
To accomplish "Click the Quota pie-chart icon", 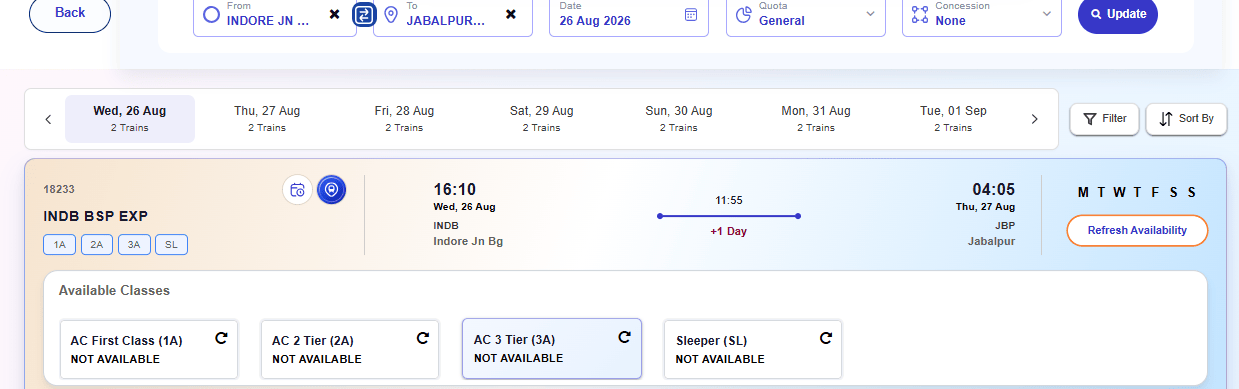I will click(x=743, y=14).
